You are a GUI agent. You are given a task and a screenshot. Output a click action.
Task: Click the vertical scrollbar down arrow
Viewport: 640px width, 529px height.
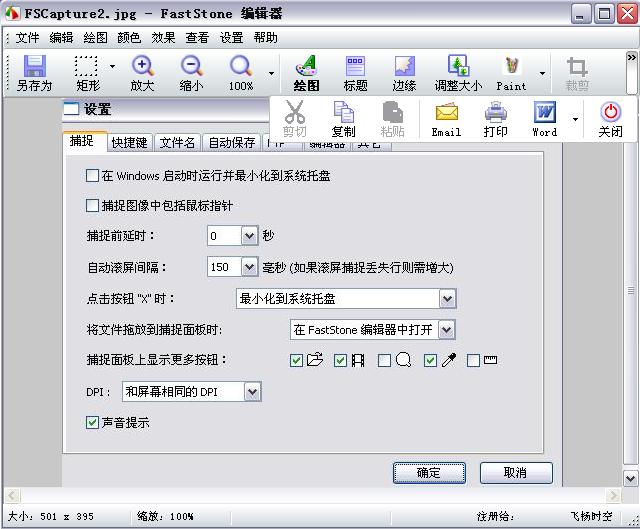(x=630, y=478)
